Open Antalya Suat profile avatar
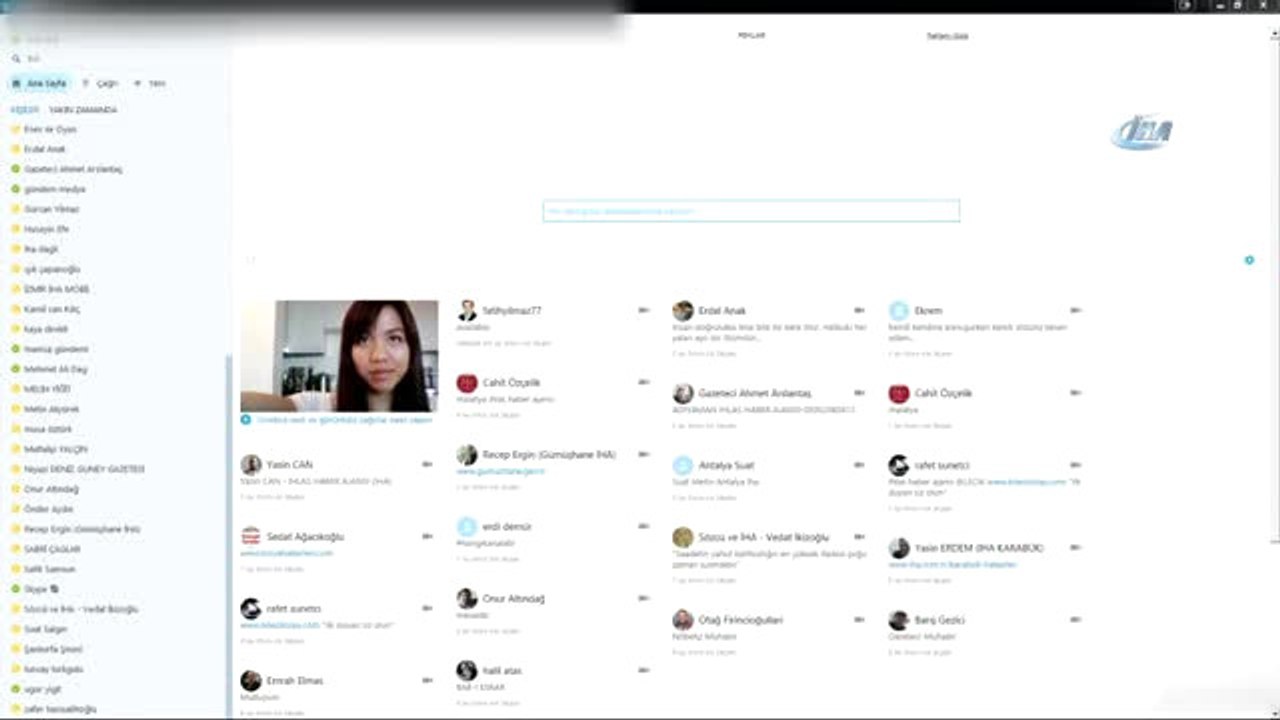This screenshot has width=1280, height=720. (x=683, y=465)
